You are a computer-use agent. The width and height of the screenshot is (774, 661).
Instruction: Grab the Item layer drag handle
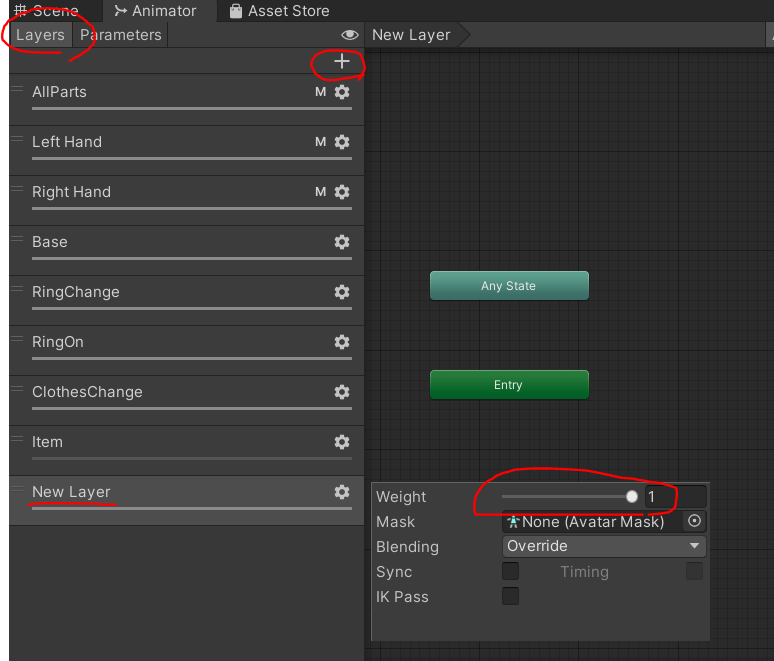(17, 439)
